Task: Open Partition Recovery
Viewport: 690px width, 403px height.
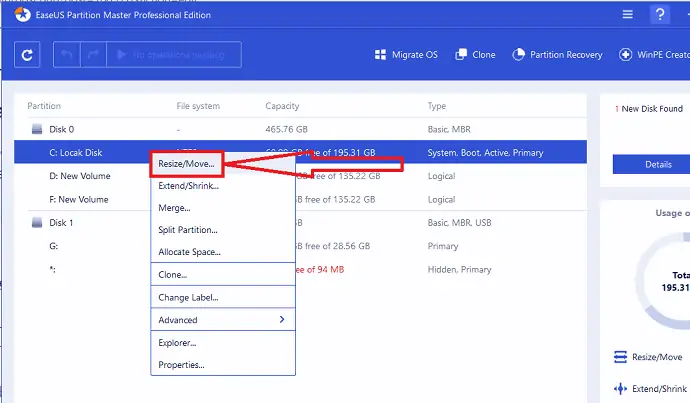Action: pos(557,55)
